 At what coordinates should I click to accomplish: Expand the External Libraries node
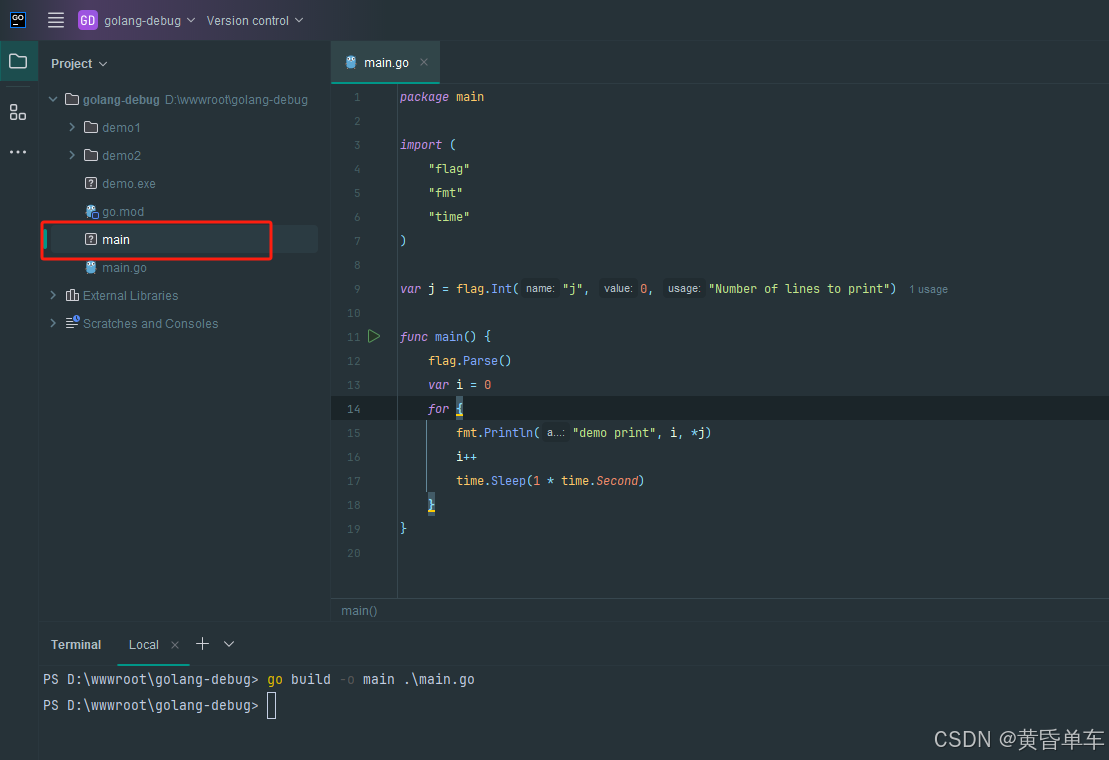tap(54, 295)
